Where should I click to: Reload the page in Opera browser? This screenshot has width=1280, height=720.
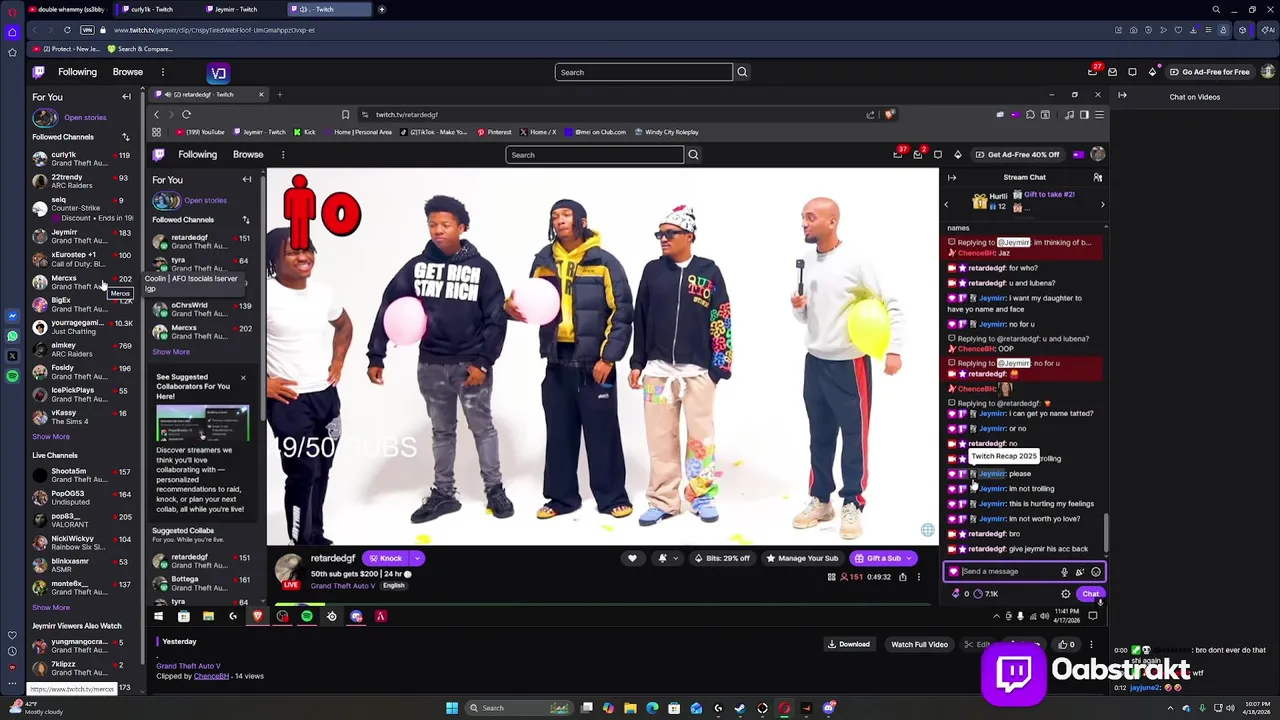point(67,30)
